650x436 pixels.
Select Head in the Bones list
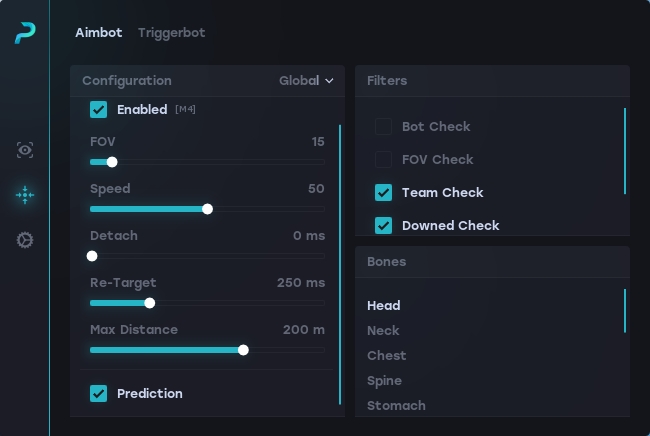384,306
